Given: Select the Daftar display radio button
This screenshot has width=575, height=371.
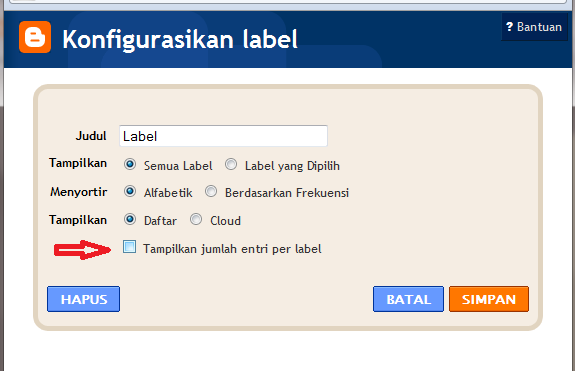Looking at the screenshot, I should click(x=129, y=219).
